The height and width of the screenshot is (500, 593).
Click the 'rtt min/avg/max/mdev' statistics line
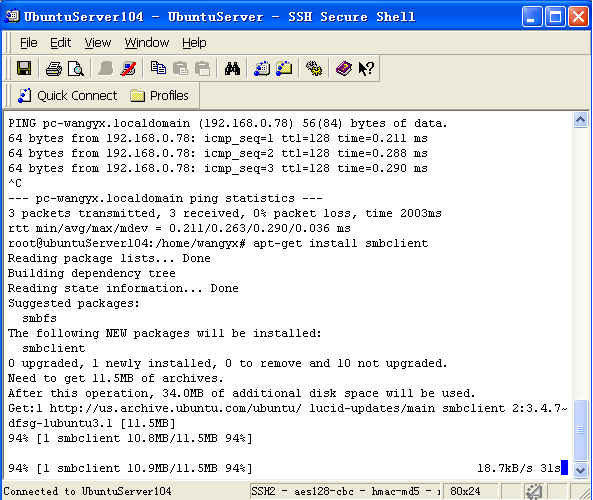pyautogui.click(x=179, y=228)
